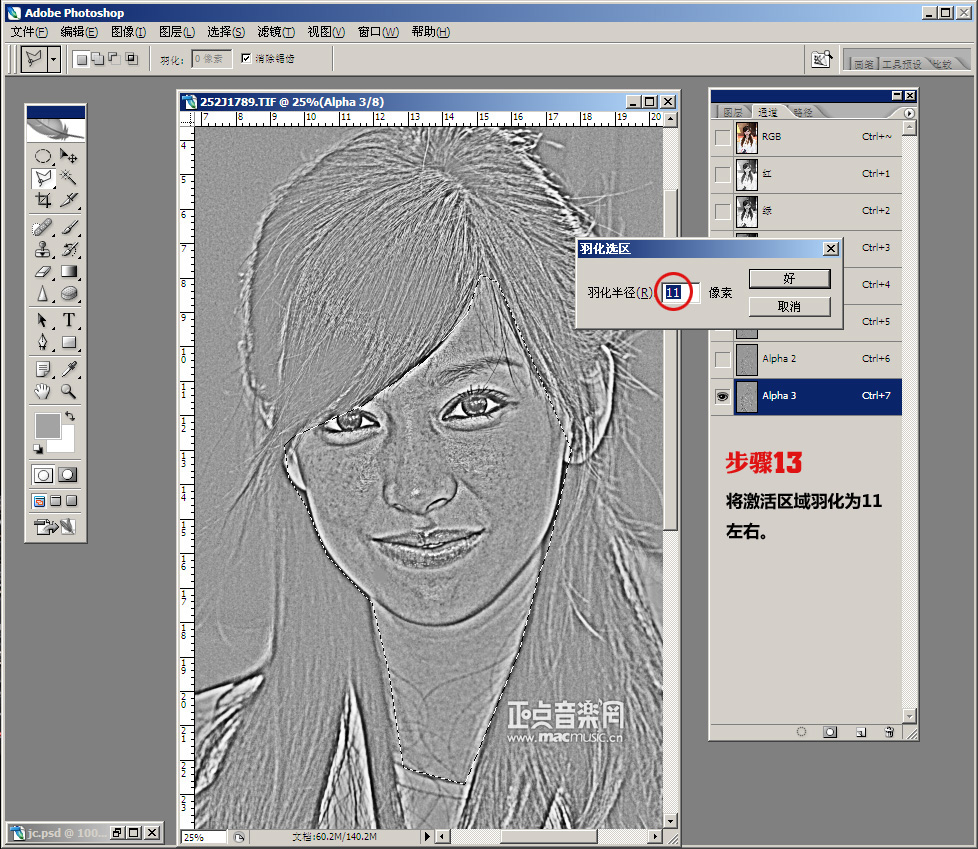Select the Eyedropper tool

click(x=69, y=369)
